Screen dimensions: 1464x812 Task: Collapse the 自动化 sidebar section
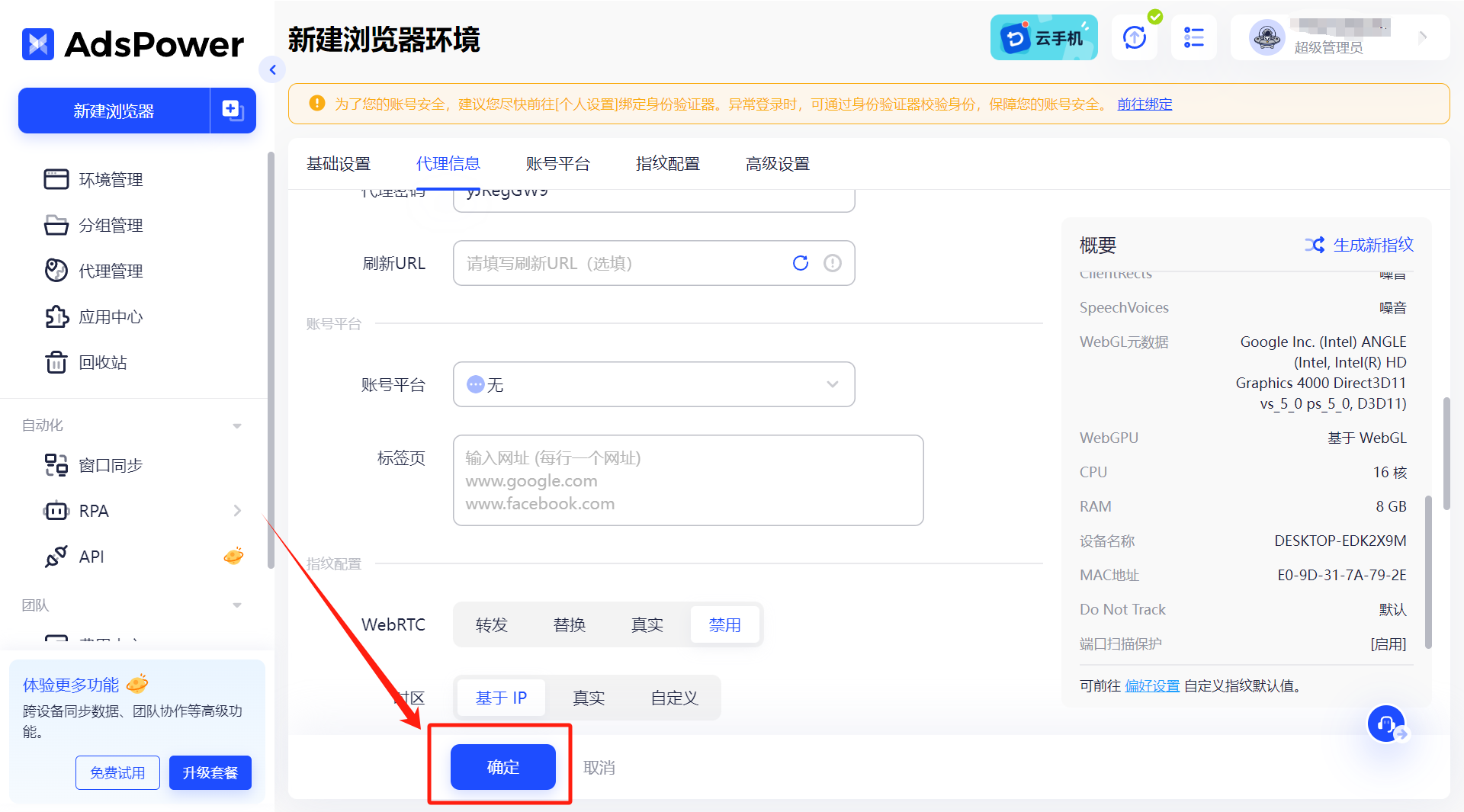tap(237, 425)
